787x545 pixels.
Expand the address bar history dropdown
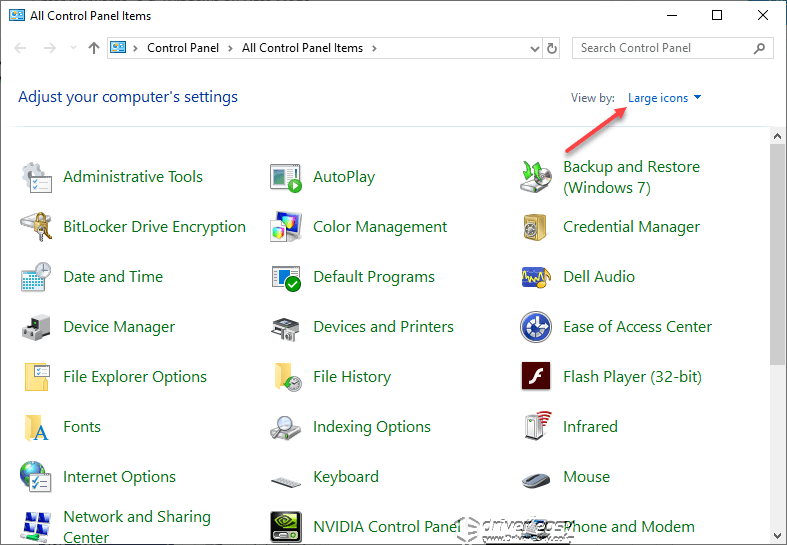coord(535,48)
